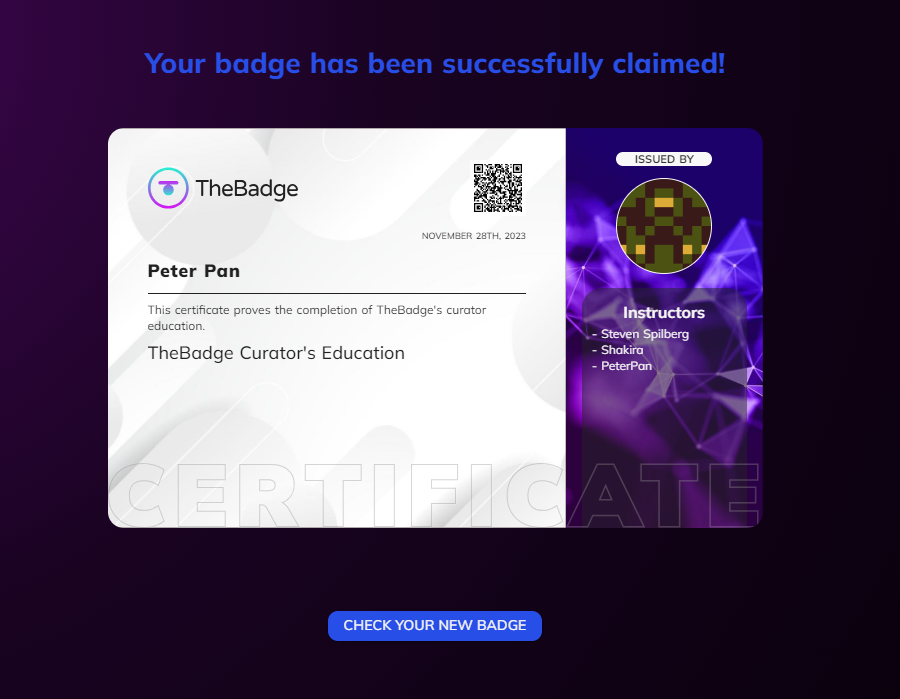Image resolution: width=900 pixels, height=699 pixels.
Task: Select PeterPan in instructors list
Action: [x=626, y=366]
